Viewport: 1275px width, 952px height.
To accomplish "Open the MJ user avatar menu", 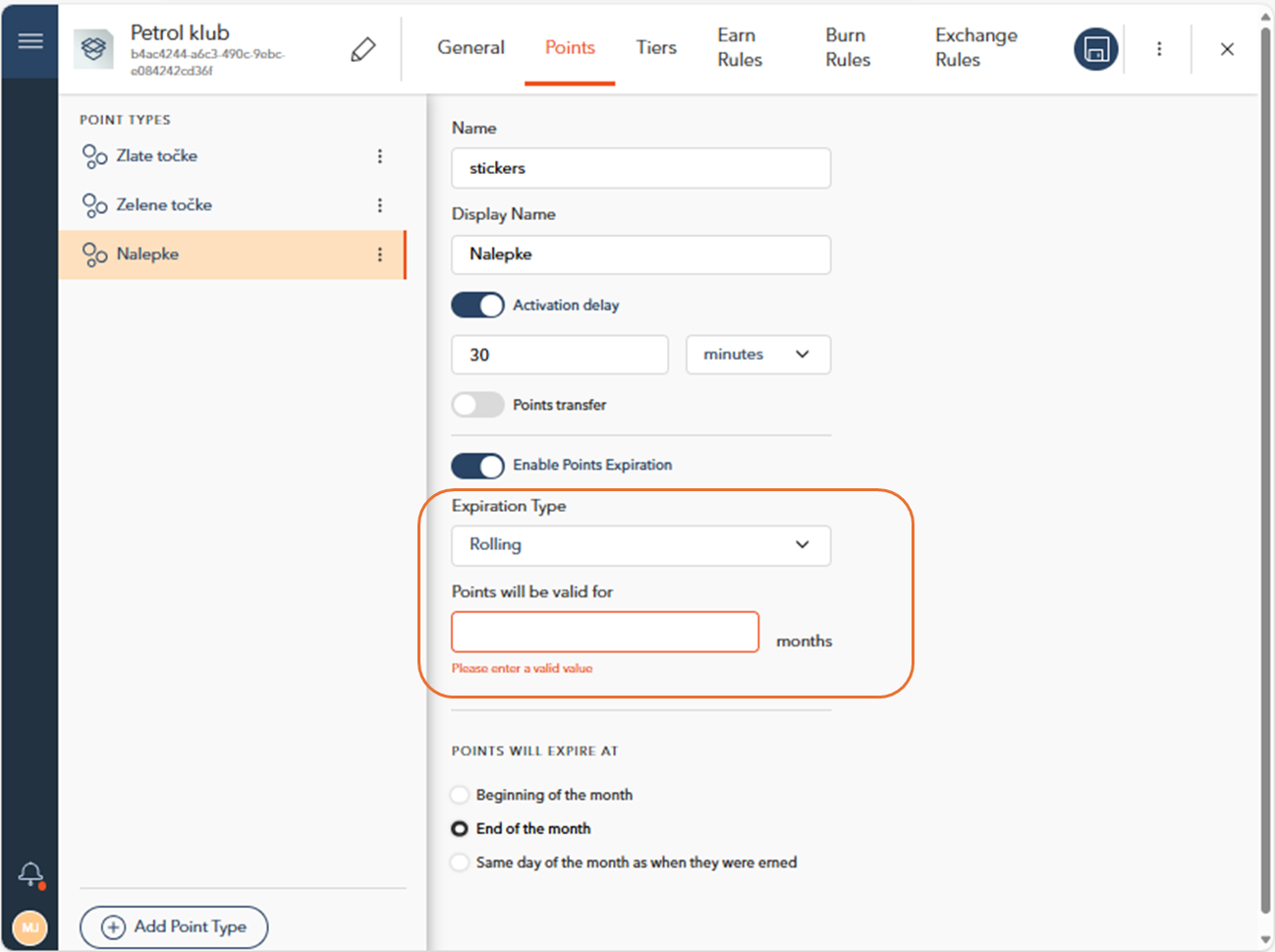I will [30, 927].
